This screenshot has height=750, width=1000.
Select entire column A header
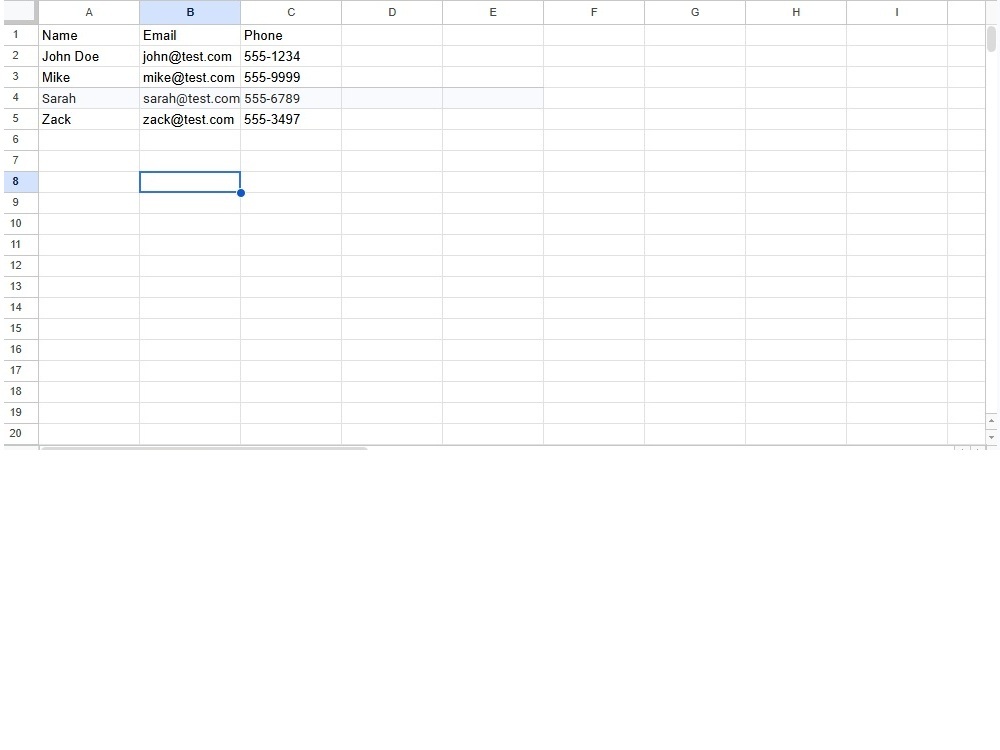coord(89,12)
